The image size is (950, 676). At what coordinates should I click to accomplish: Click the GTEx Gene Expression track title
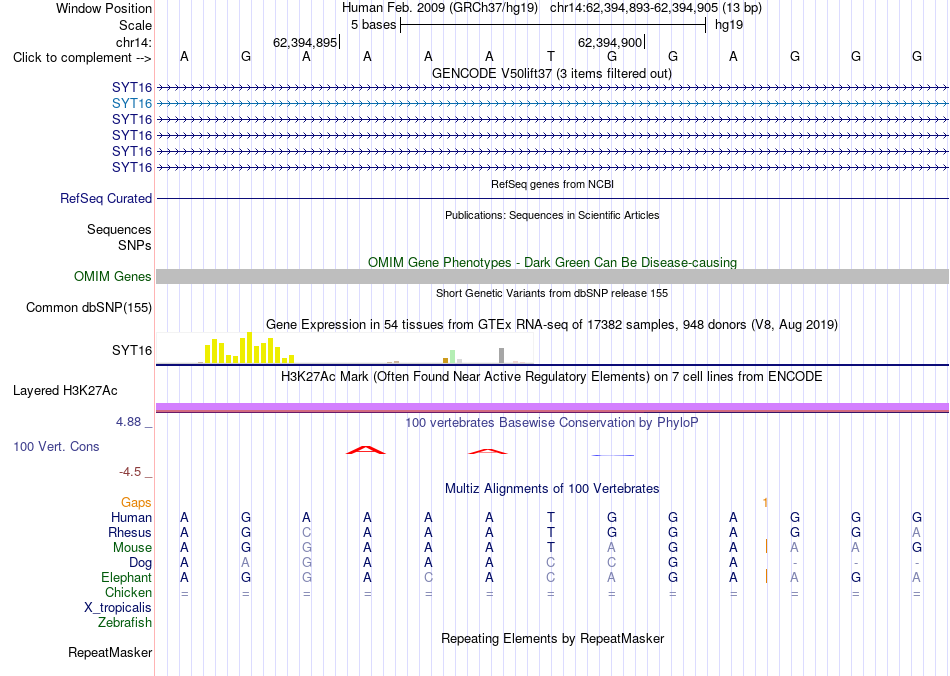point(552,325)
